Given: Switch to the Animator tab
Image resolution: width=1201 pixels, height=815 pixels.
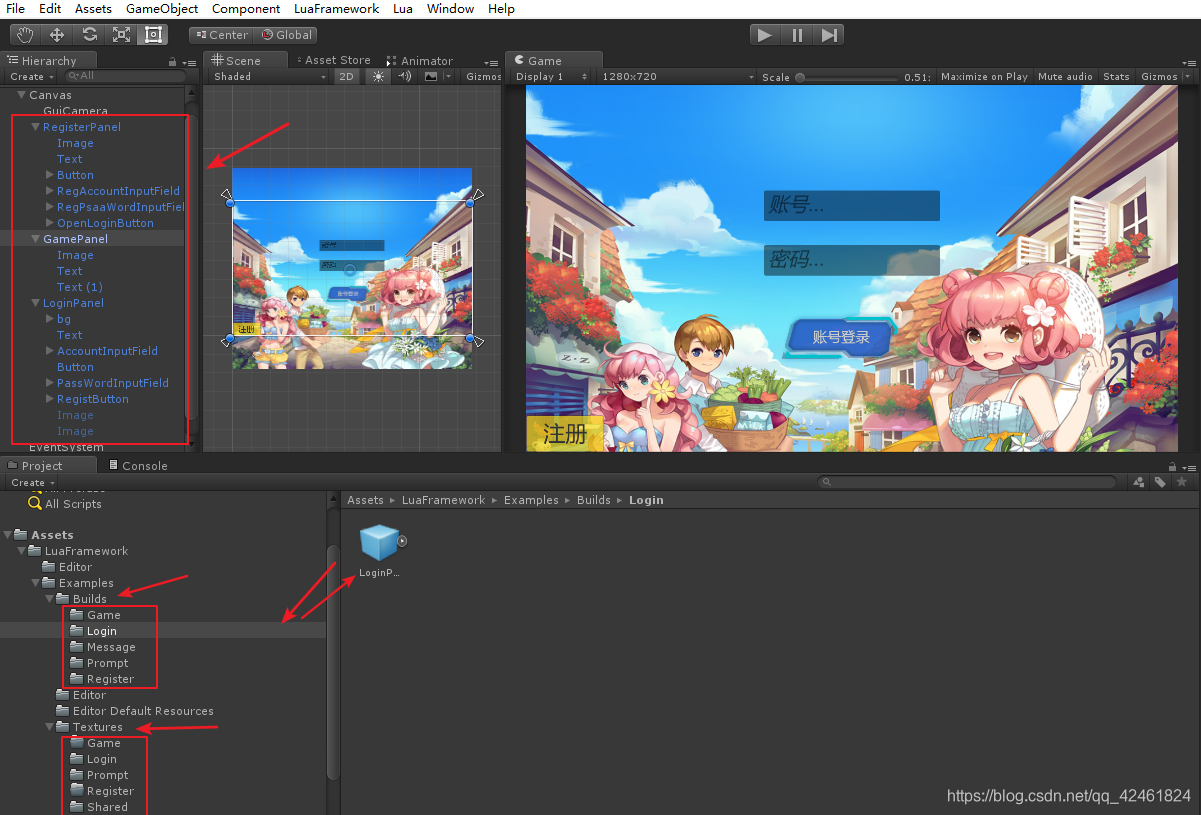Looking at the screenshot, I should (x=420, y=61).
